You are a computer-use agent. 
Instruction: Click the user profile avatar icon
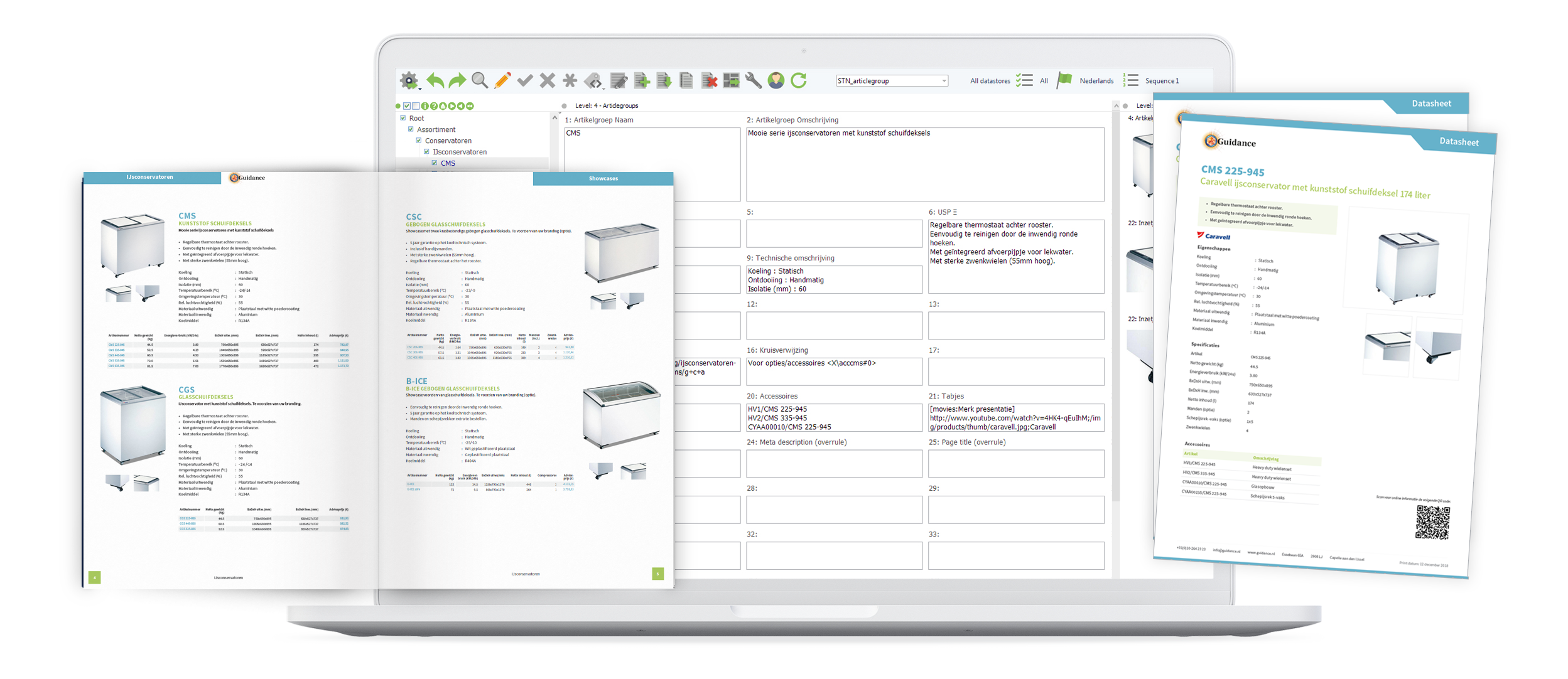pos(776,80)
